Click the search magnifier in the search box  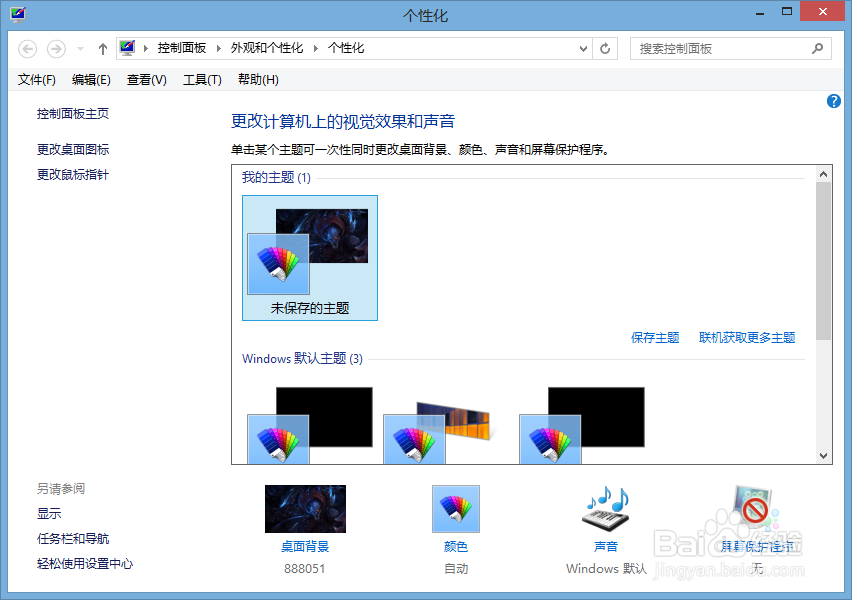[x=817, y=48]
